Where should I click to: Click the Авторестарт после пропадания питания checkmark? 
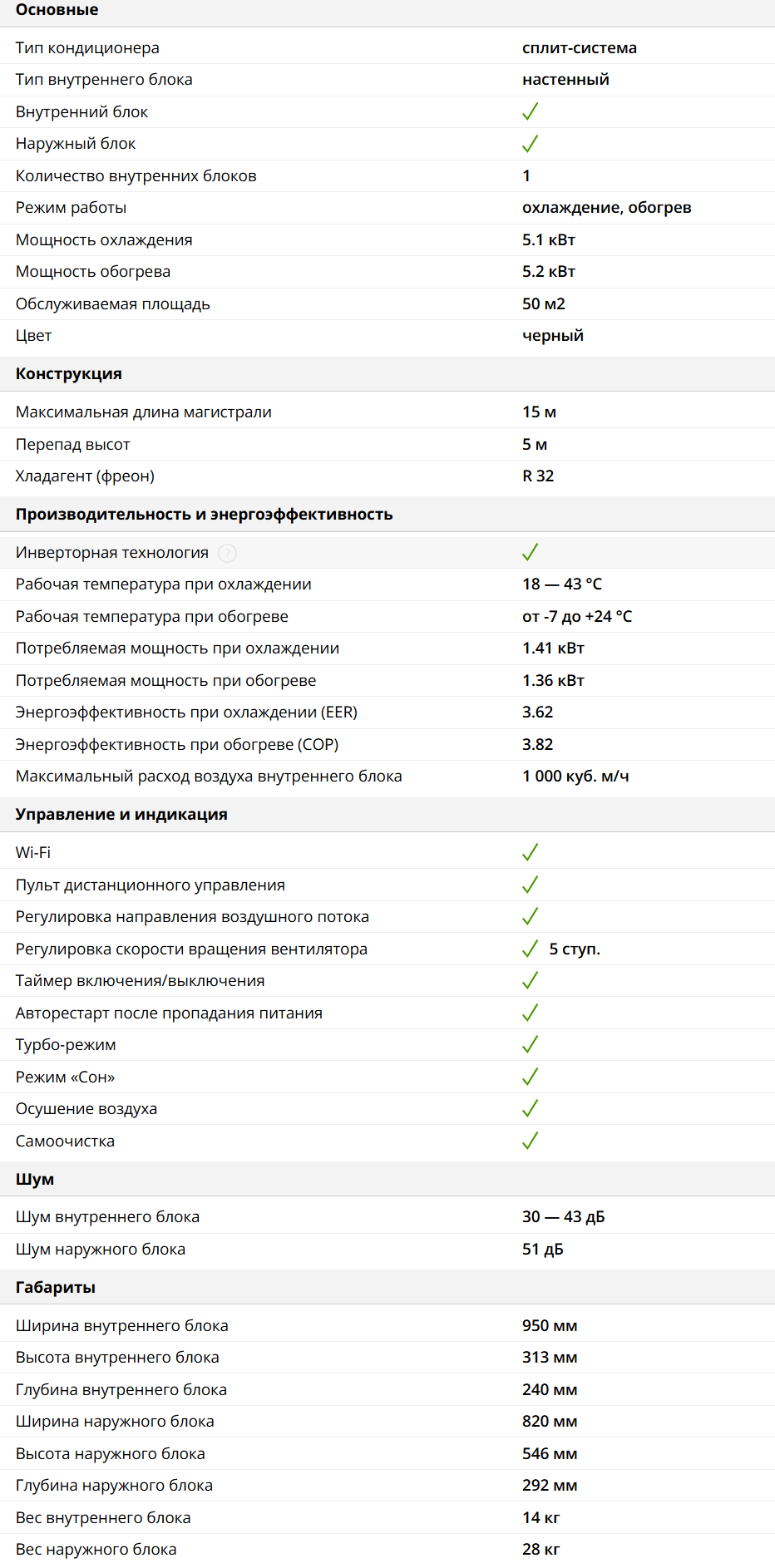point(530,1013)
